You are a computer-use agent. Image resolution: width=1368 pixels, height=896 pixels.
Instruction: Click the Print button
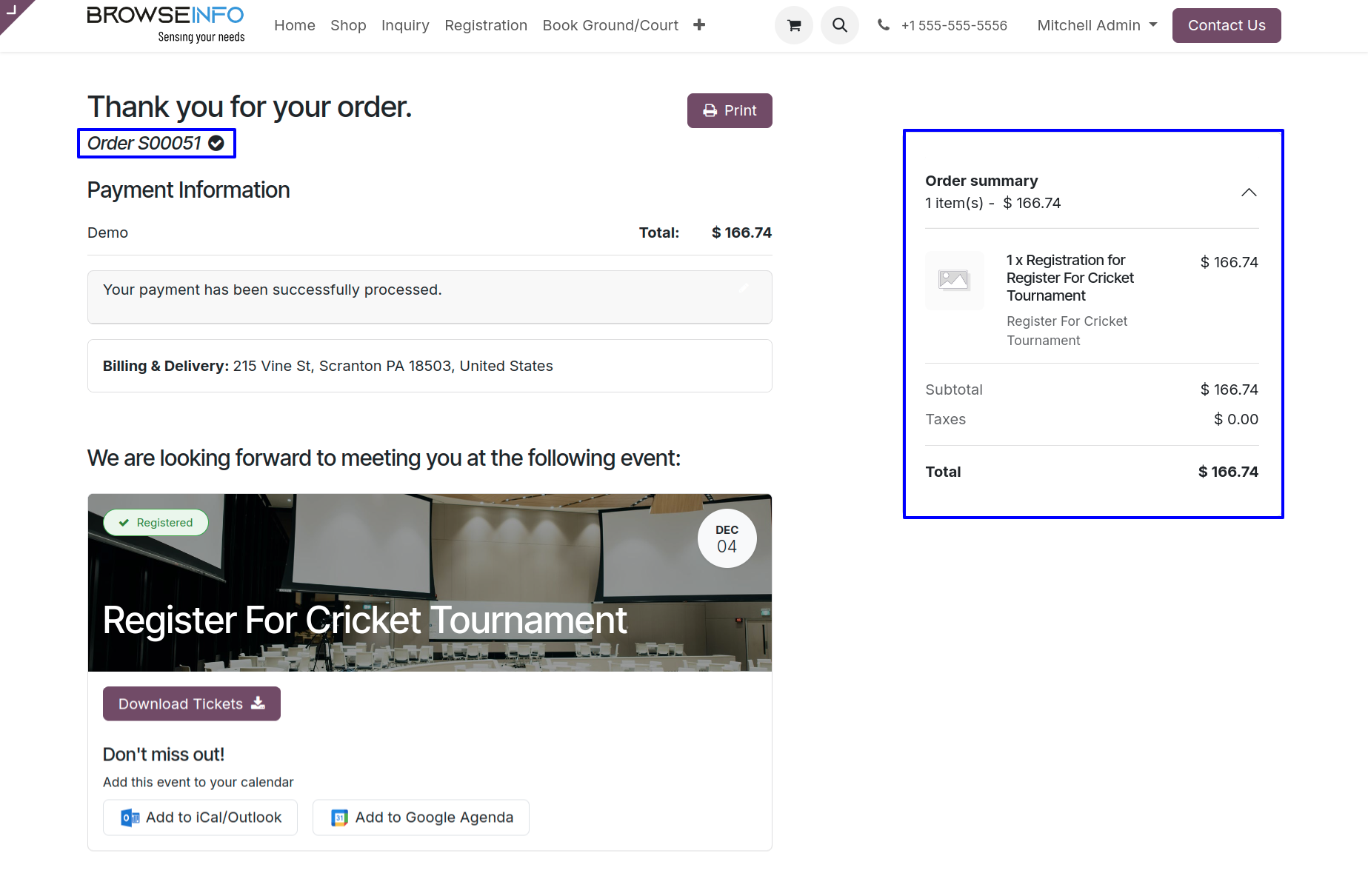730,110
